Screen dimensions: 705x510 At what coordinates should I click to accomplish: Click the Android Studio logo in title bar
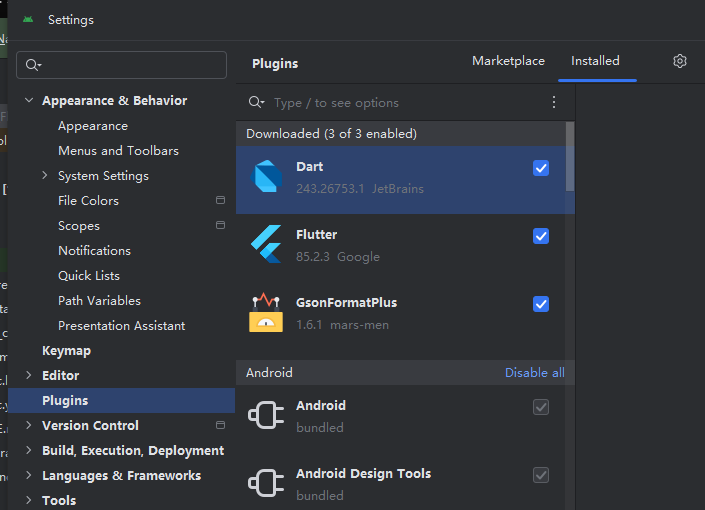28,20
